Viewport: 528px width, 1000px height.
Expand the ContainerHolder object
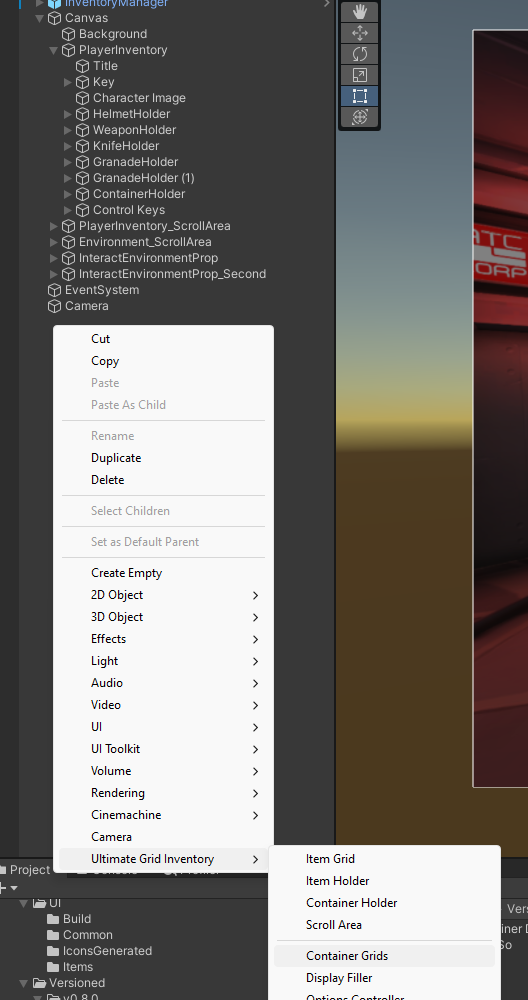pos(68,194)
